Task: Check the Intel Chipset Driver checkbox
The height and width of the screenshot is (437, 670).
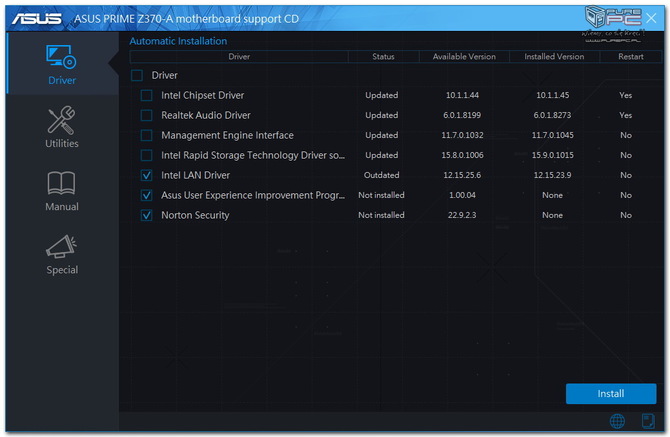Action: click(x=146, y=95)
